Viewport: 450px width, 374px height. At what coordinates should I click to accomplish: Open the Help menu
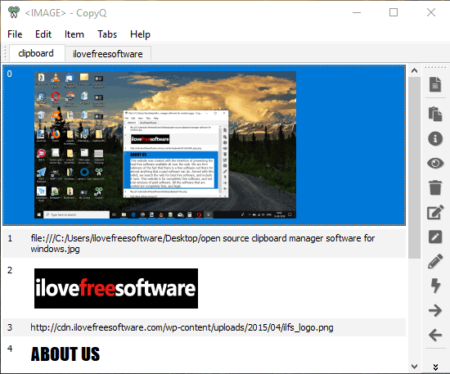point(140,34)
